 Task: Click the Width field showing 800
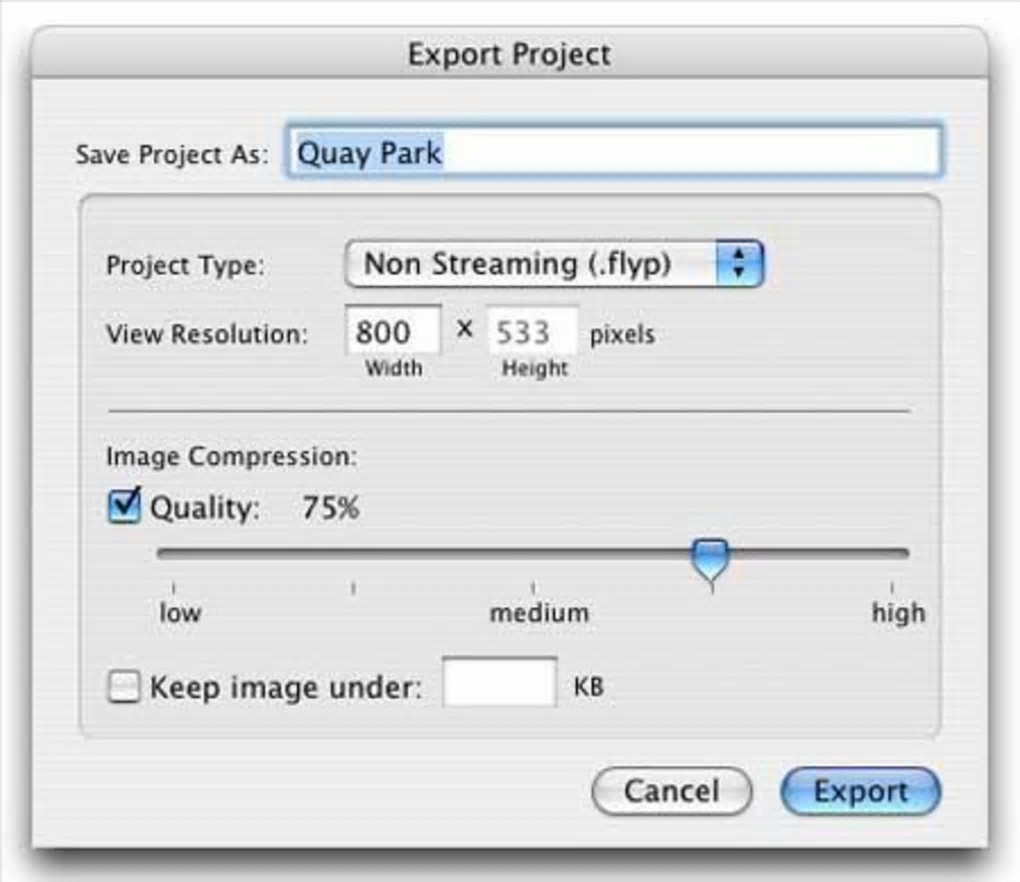[393, 332]
